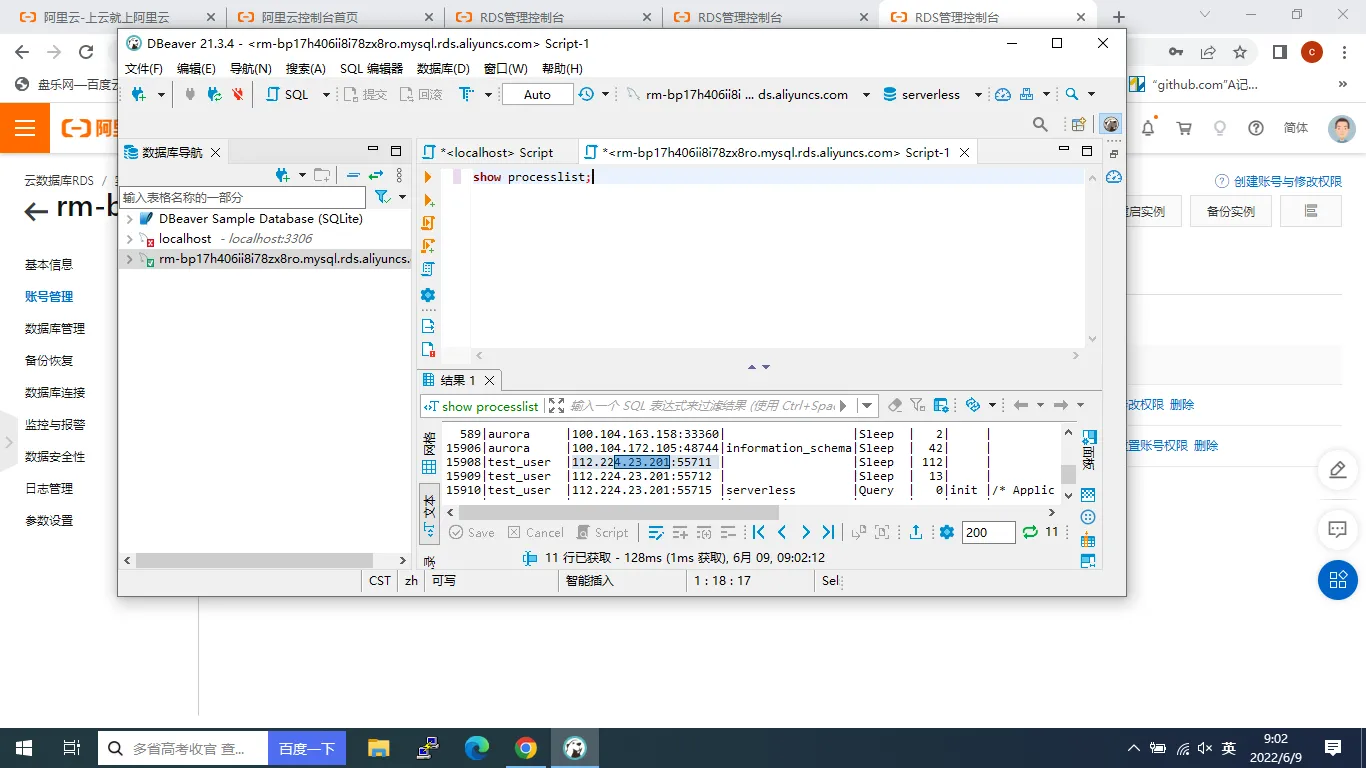Select the DBeaver perspective beaver icon
This screenshot has height=768, width=1366.
coord(1110,124)
